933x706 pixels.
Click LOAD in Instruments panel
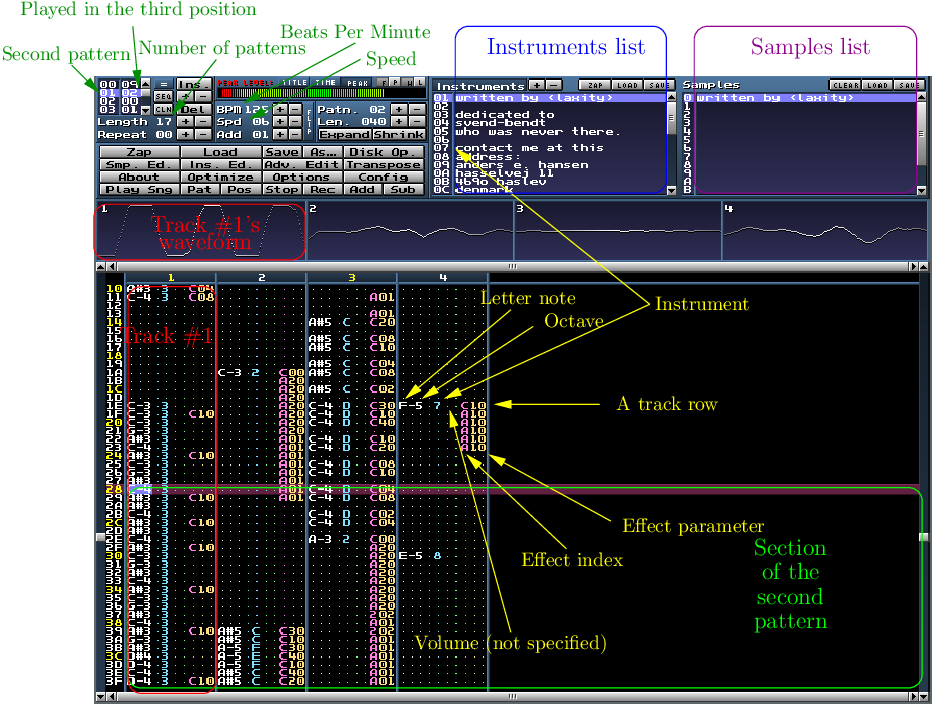click(x=627, y=86)
